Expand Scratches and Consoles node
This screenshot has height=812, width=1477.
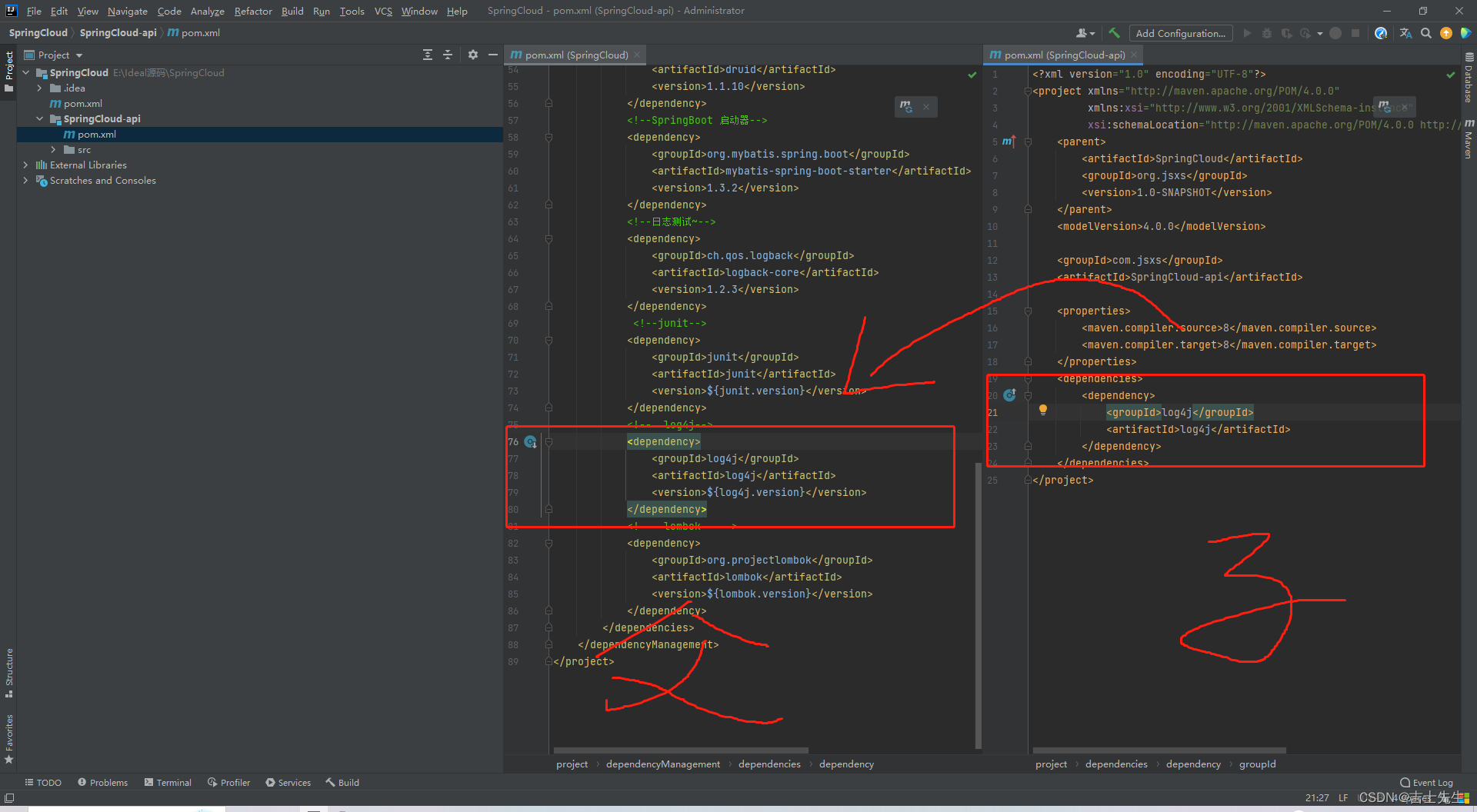pos(26,180)
